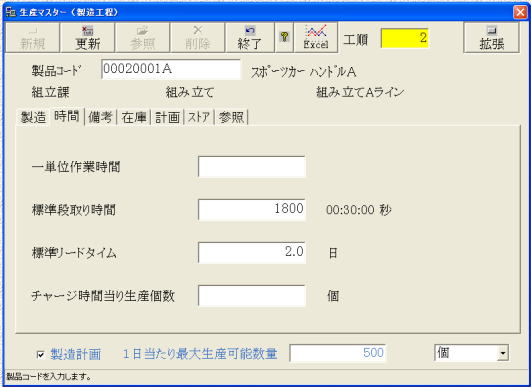Image resolution: width=531 pixels, height=387 pixels.
Task: Click the yellow 工順 number field
Action: click(x=405, y=38)
